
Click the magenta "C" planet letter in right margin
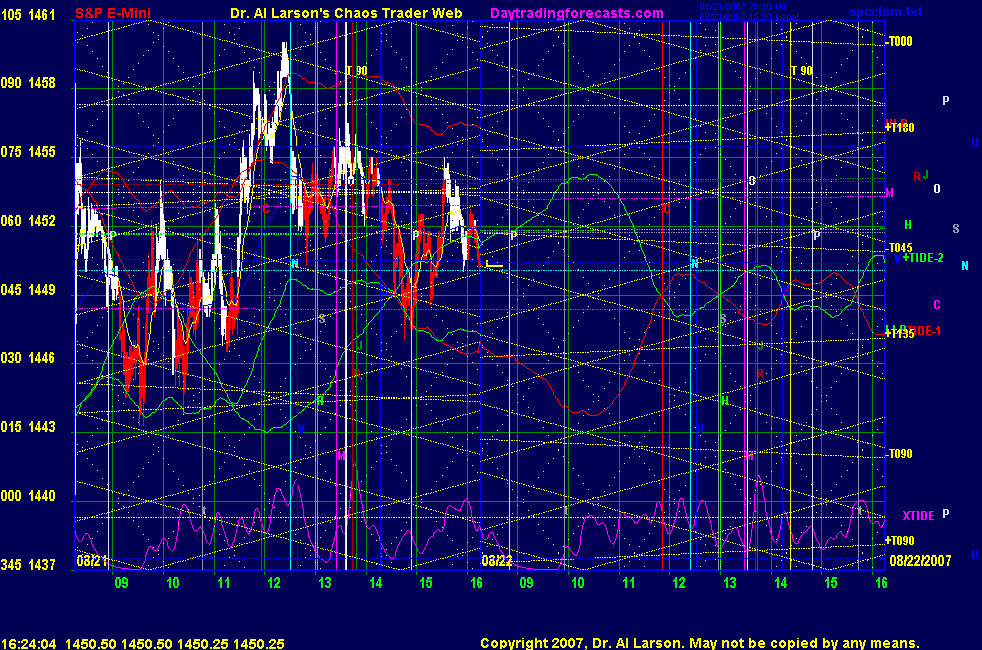pos(937,305)
